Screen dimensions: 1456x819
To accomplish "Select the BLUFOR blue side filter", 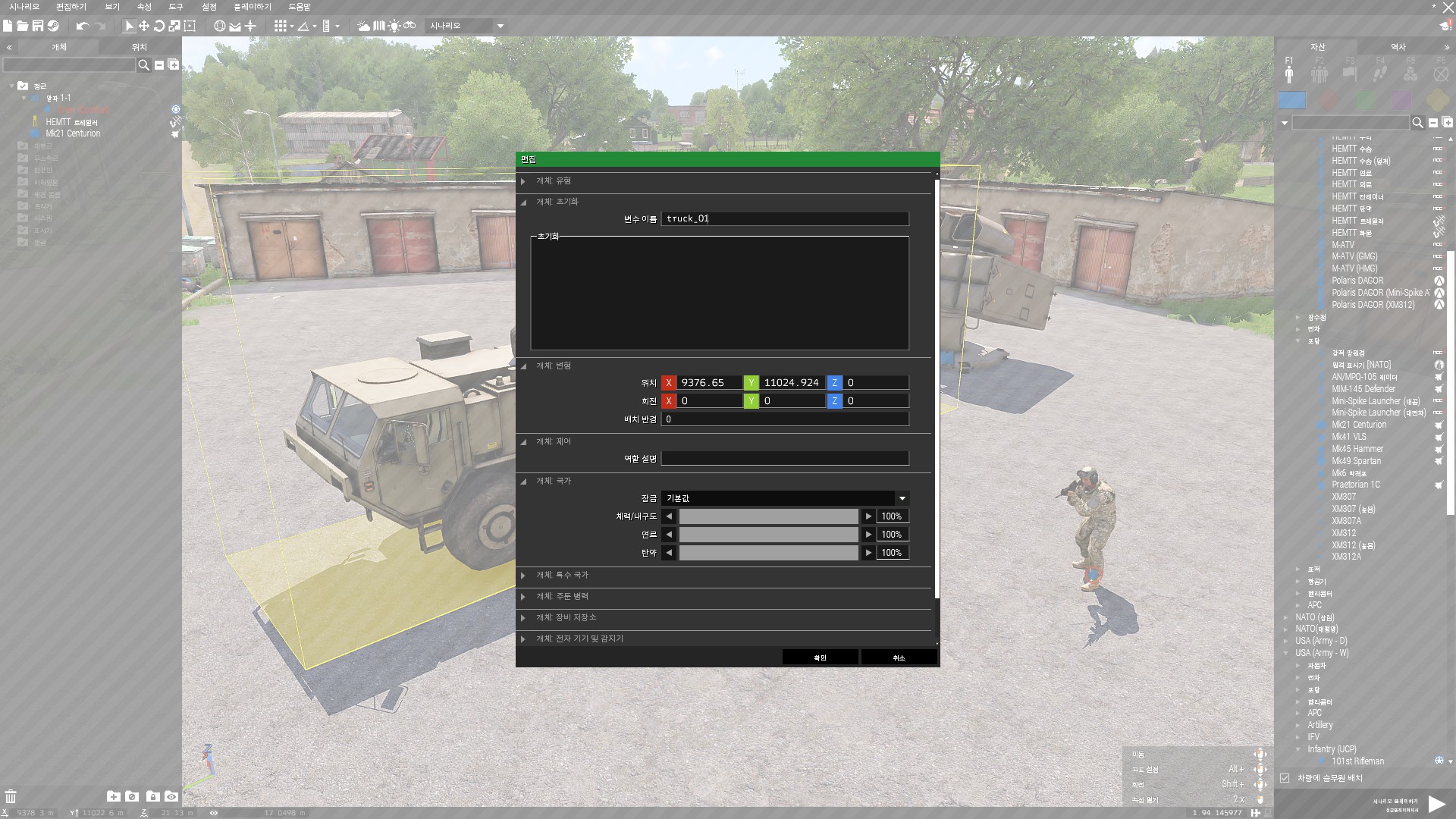I will [1292, 100].
